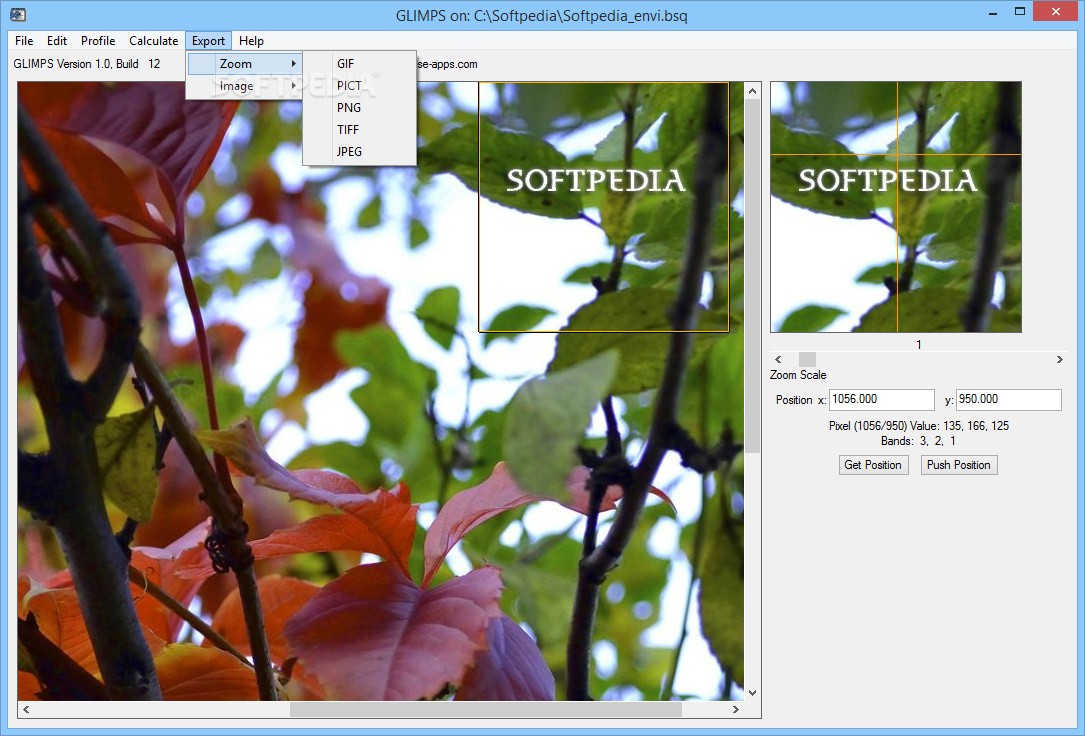
Task: Expand the Image export submenu
Action: (x=245, y=86)
